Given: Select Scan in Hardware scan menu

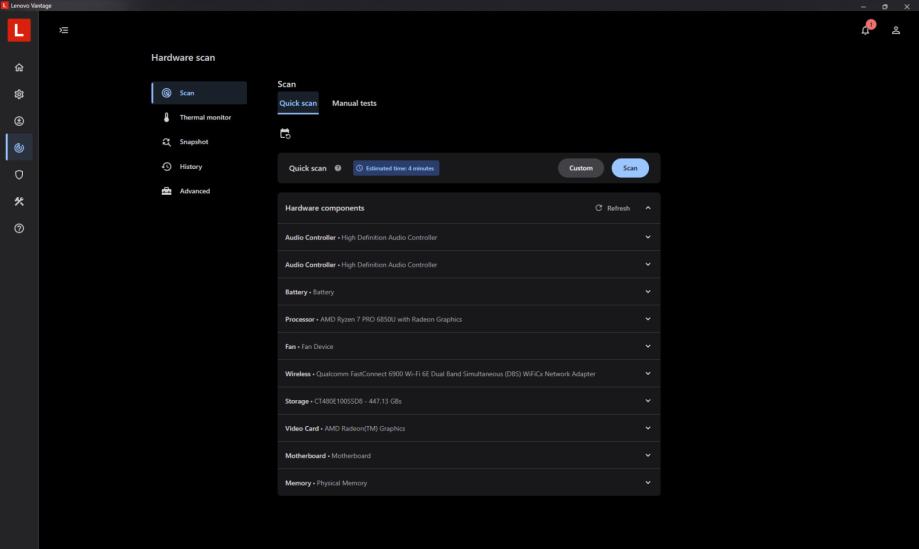Looking at the screenshot, I should 199,93.
